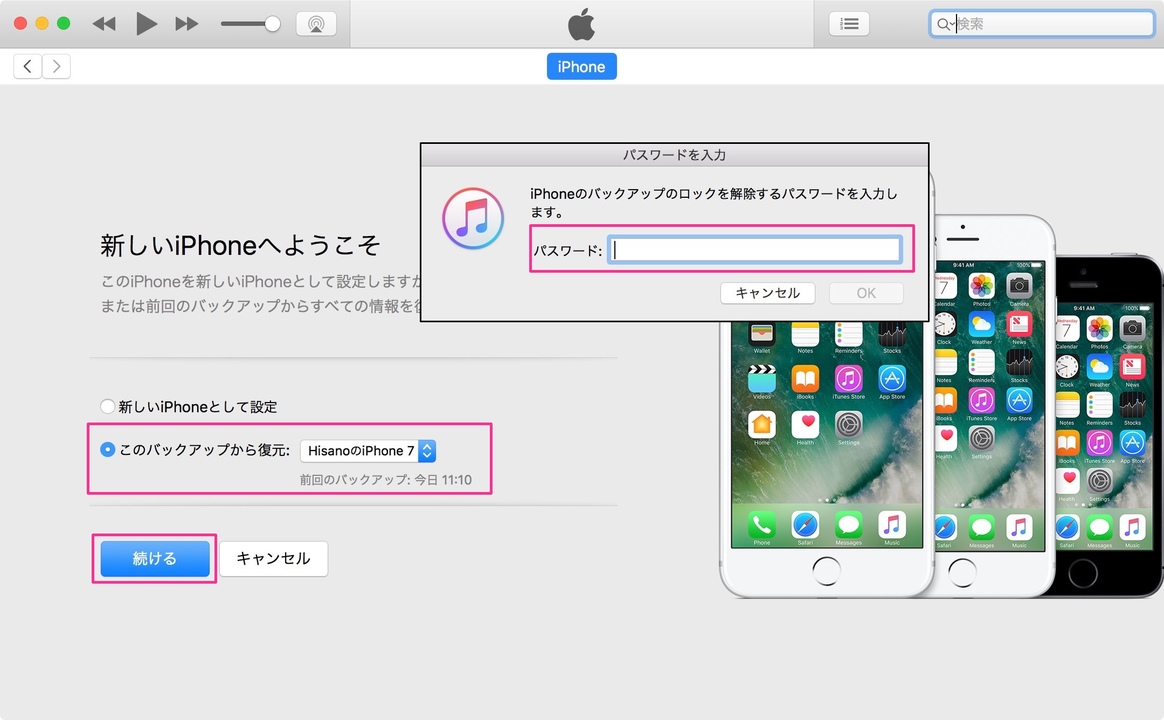This screenshot has width=1164, height=720.
Task: Click the 前回のバックアップ: 今日 11:10 text
Action: 386,480
